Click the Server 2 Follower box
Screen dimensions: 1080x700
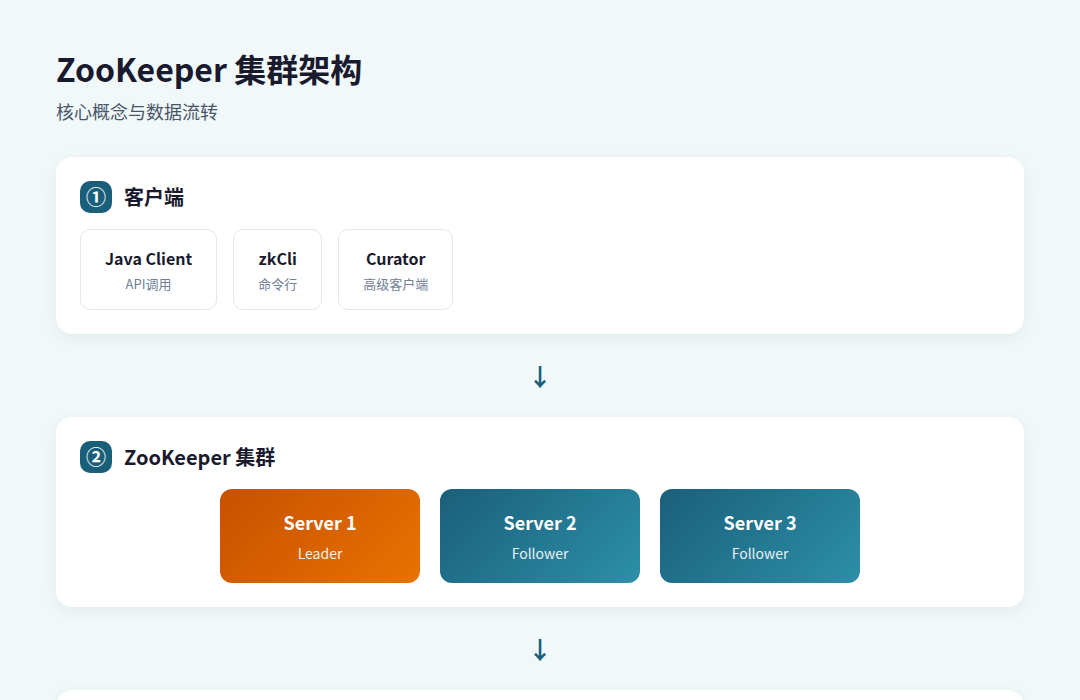(x=540, y=536)
